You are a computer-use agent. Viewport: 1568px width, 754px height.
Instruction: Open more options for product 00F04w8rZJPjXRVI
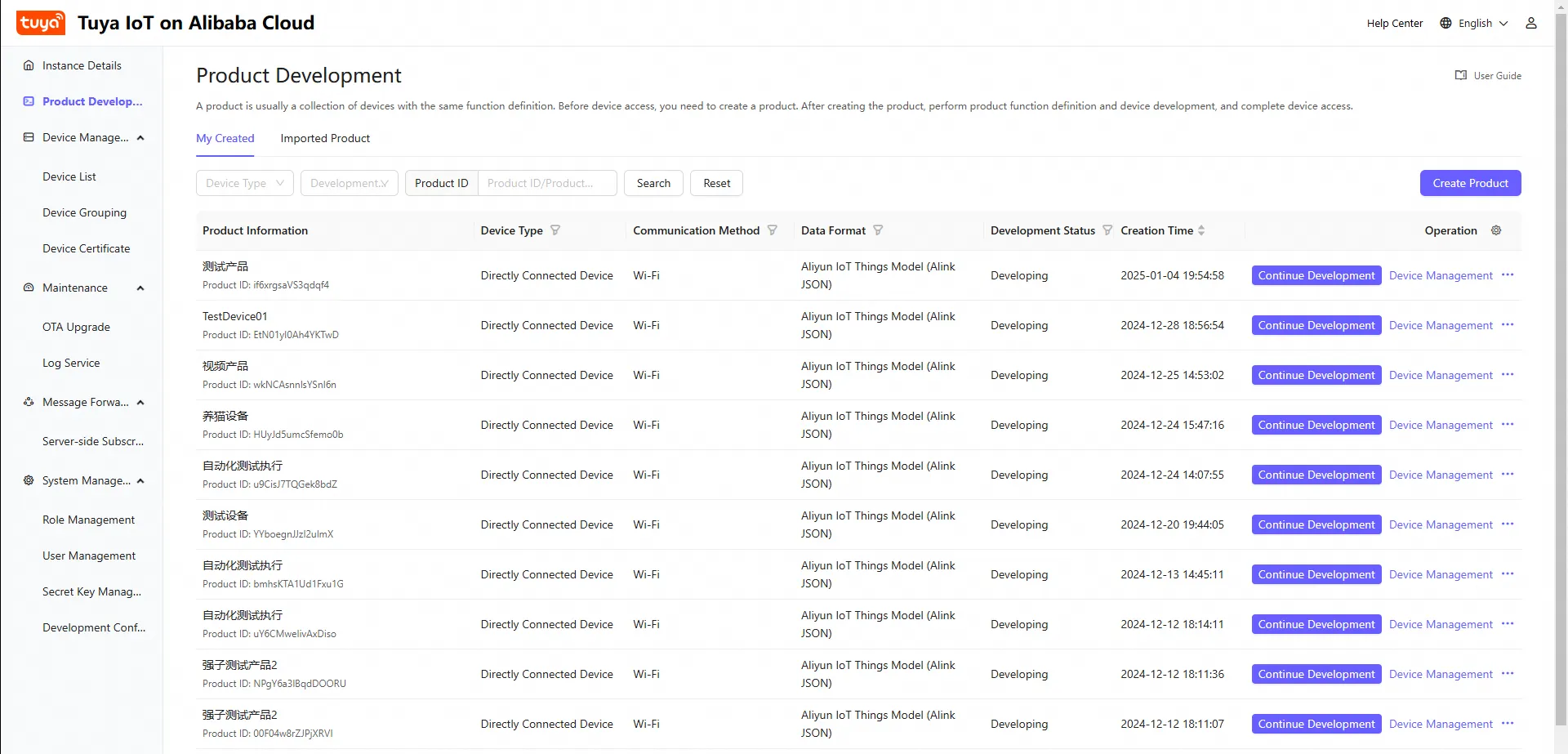tap(1508, 724)
